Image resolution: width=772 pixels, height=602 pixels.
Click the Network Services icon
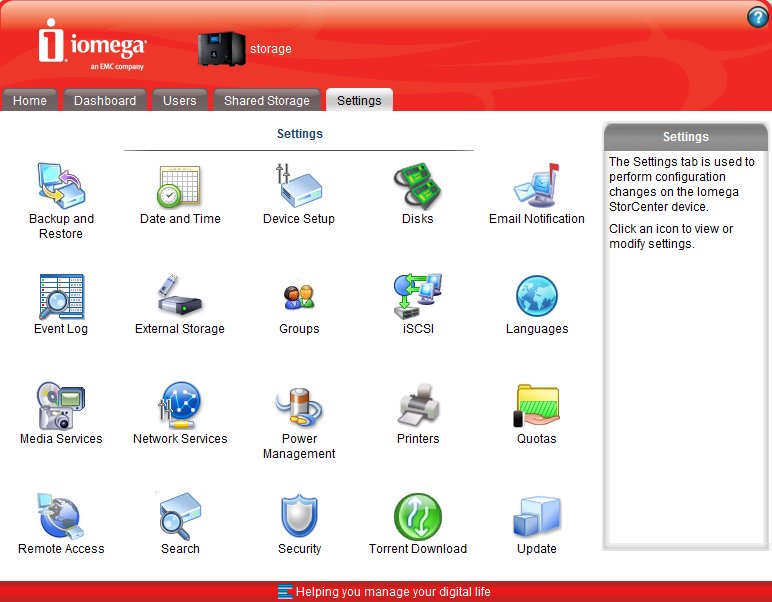pyautogui.click(x=180, y=406)
